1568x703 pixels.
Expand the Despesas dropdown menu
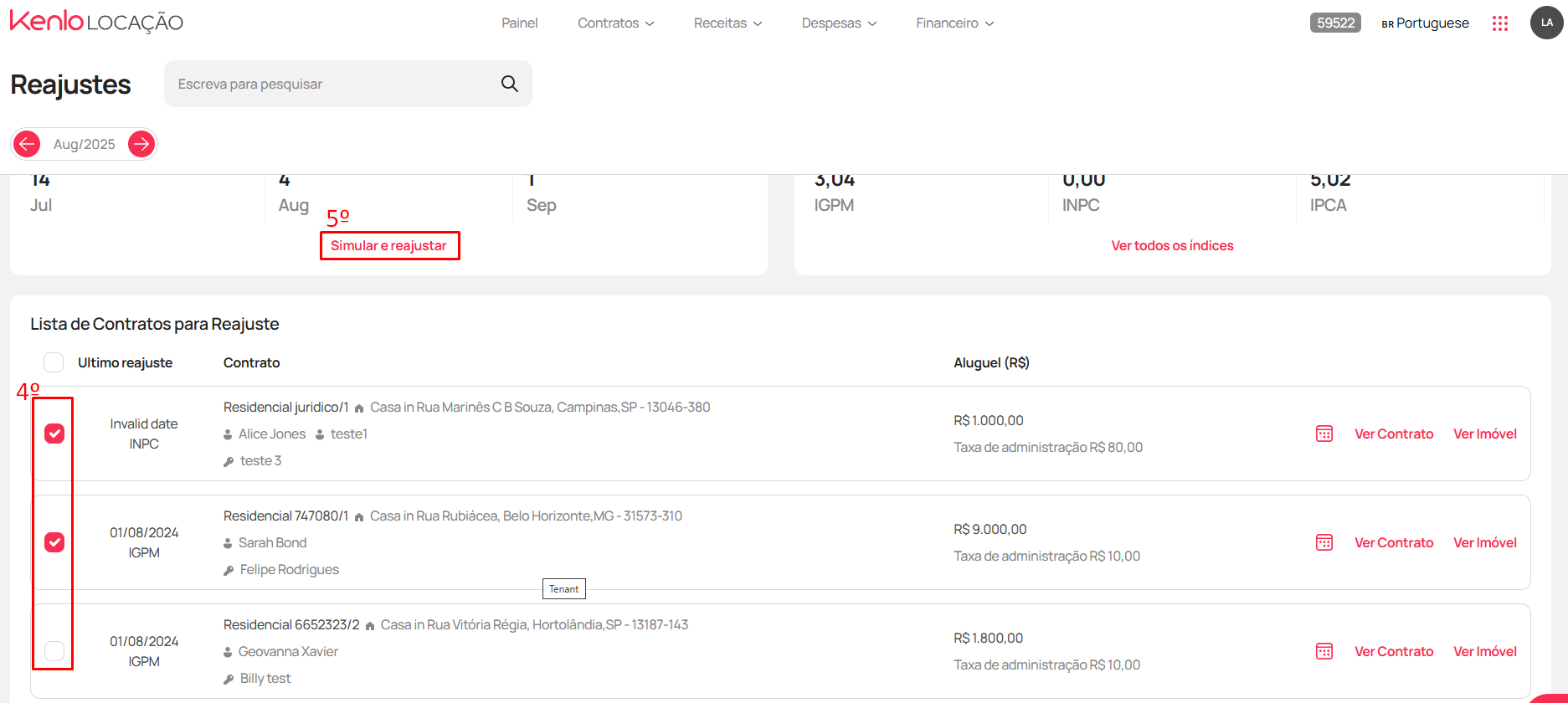click(x=839, y=23)
